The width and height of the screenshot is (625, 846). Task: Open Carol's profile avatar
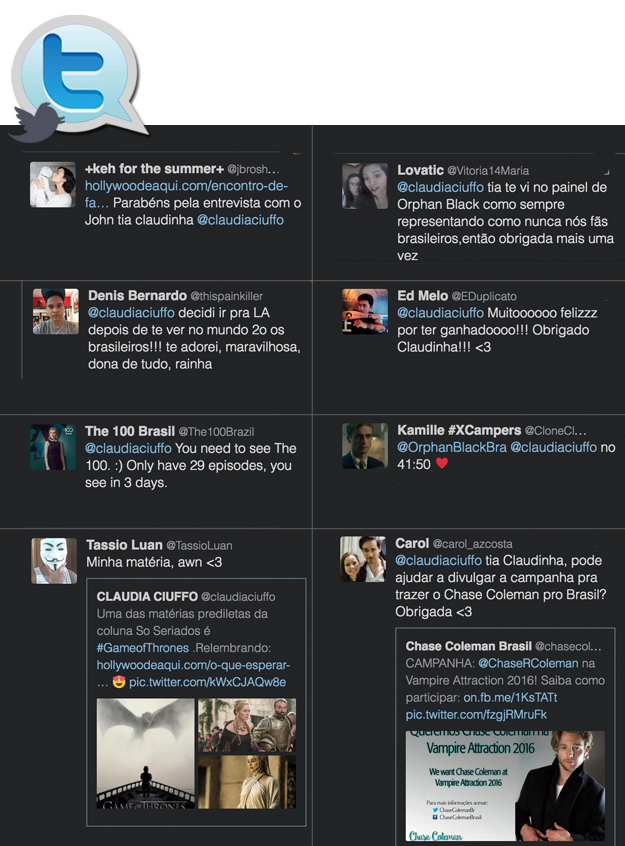pos(363,559)
